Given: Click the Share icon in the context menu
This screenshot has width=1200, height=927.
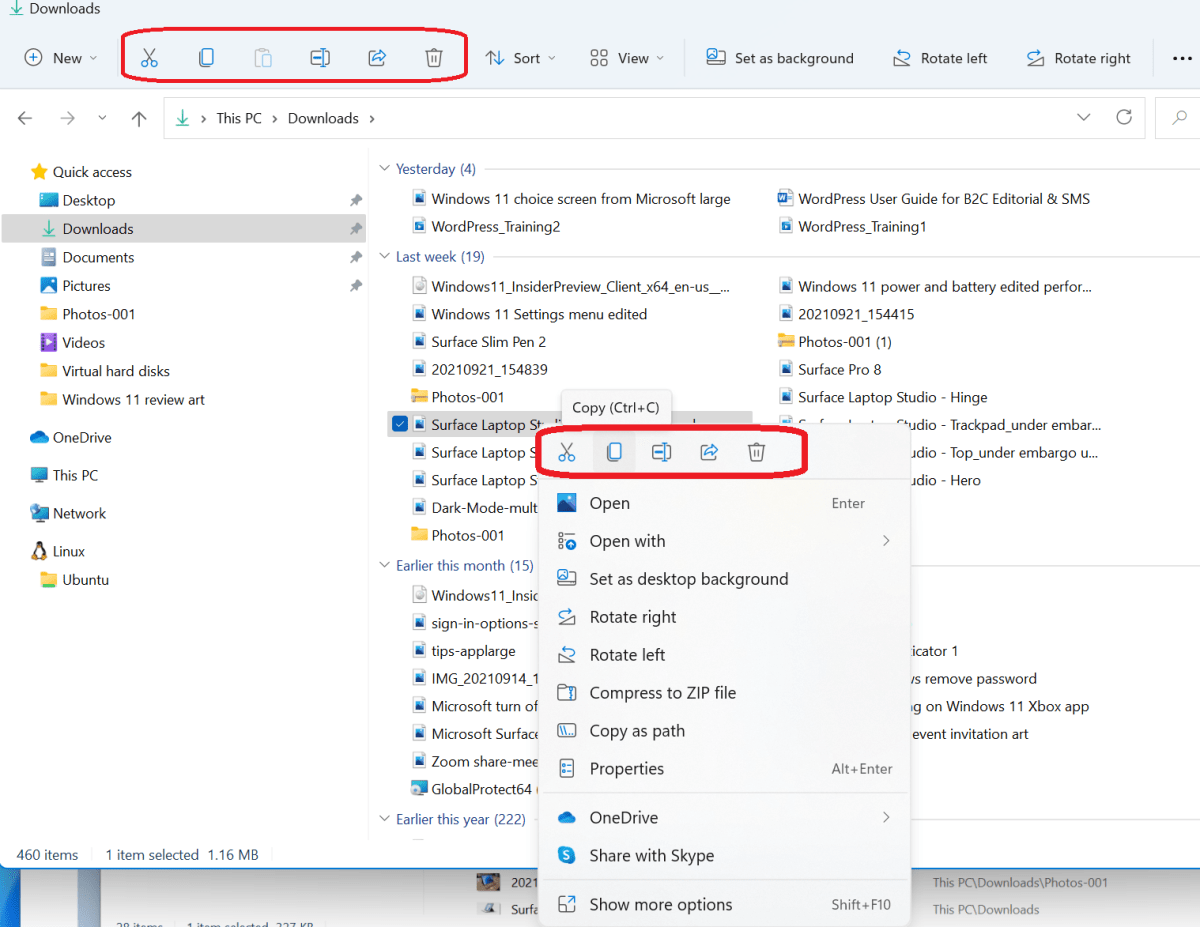Looking at the screenshot, I should click(x=709, y=452).
